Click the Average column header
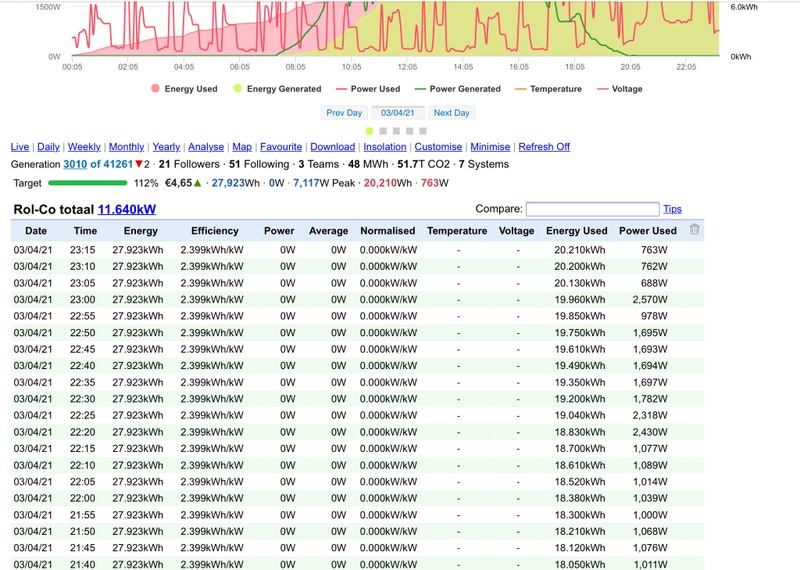Viewport: 800px width, 570px height. (329, 231)
